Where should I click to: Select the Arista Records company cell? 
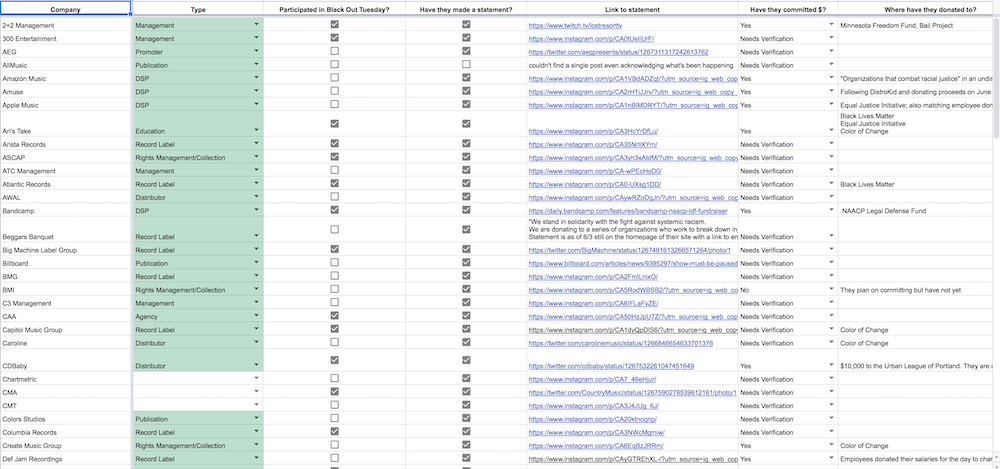[x=66, y=144]
